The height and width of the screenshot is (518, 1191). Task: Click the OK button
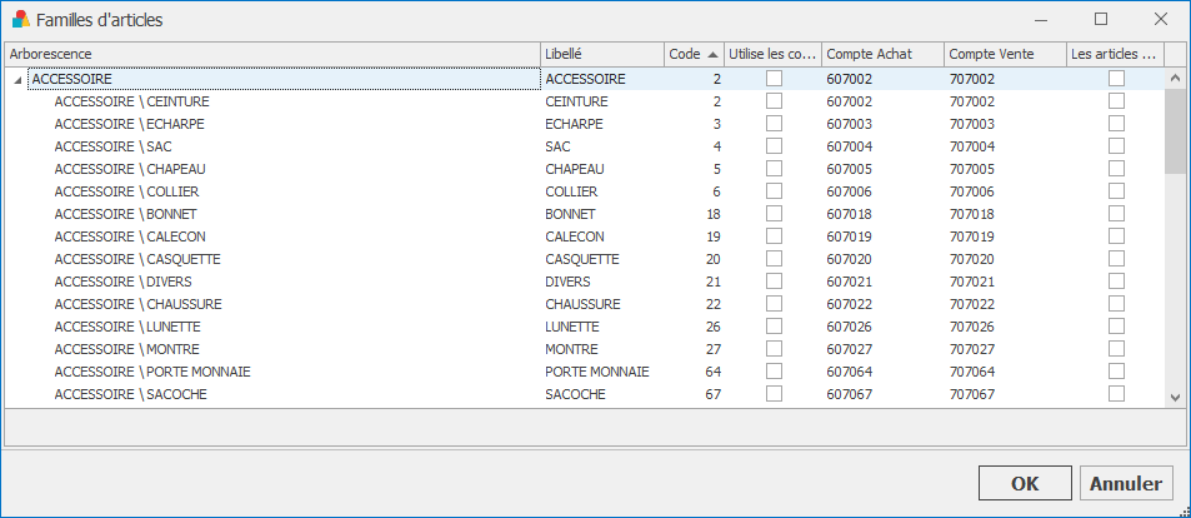point(1025,484)
